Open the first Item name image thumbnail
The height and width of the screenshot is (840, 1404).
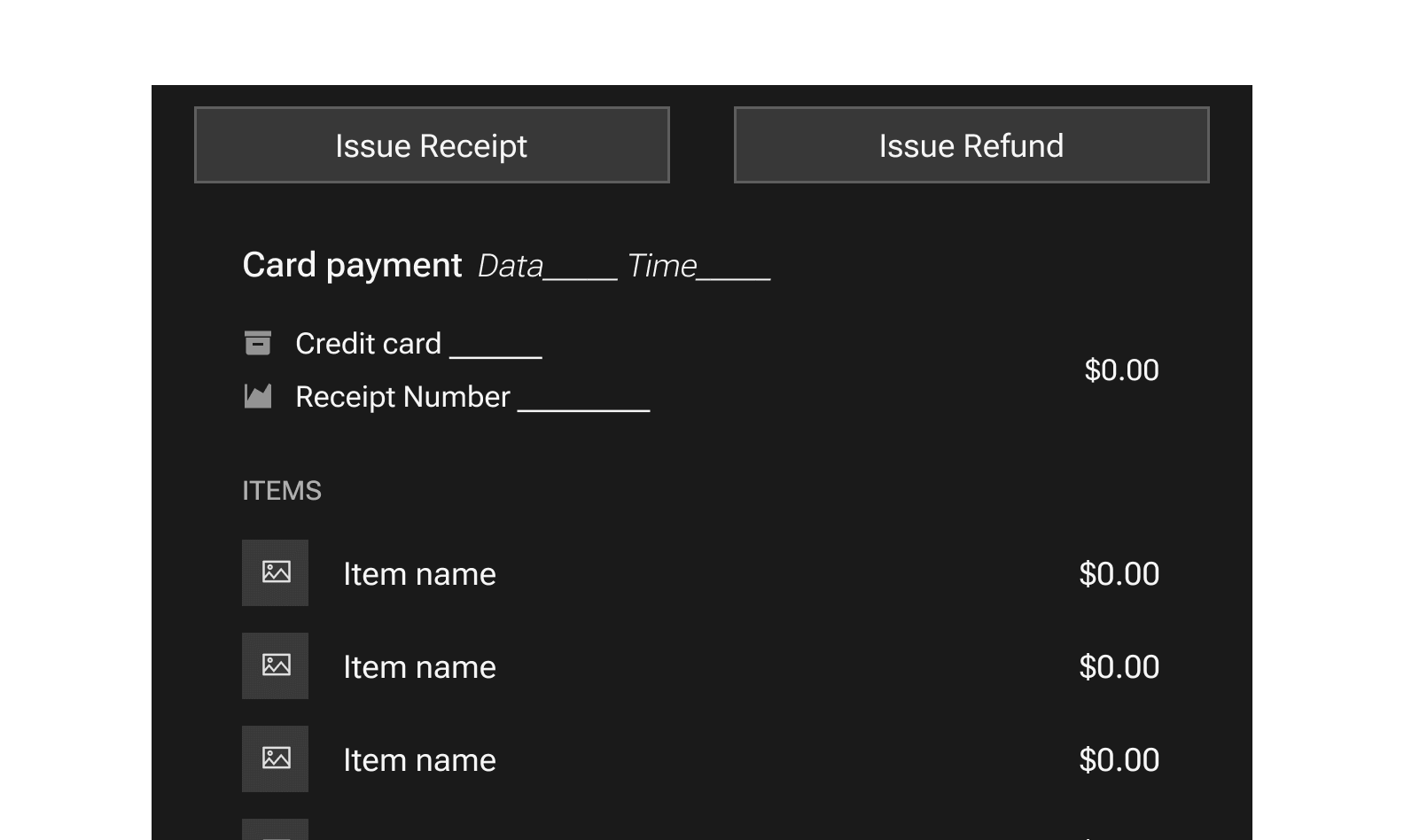276,572
